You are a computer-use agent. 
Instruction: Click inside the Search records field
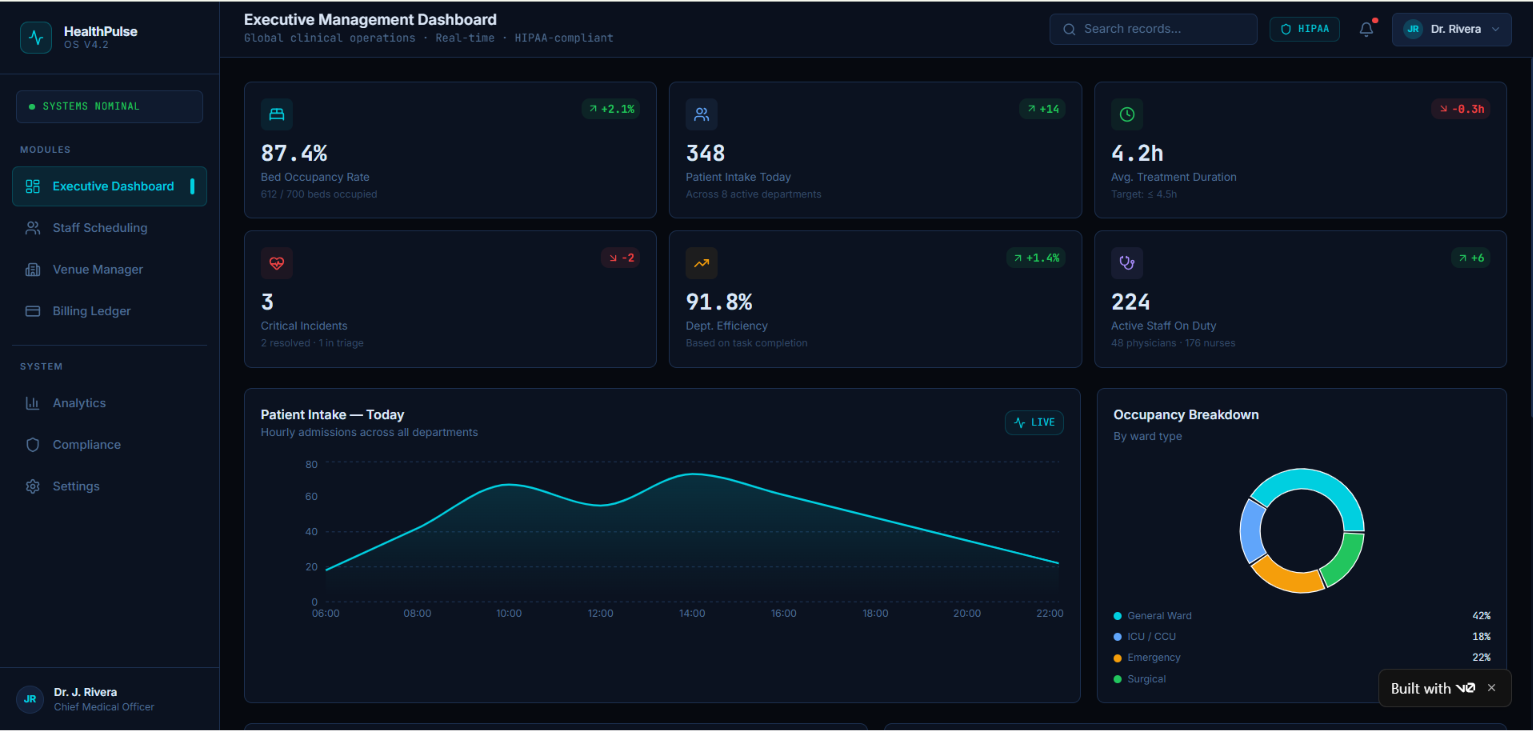pyautogui.click(x=1153, y=29)
